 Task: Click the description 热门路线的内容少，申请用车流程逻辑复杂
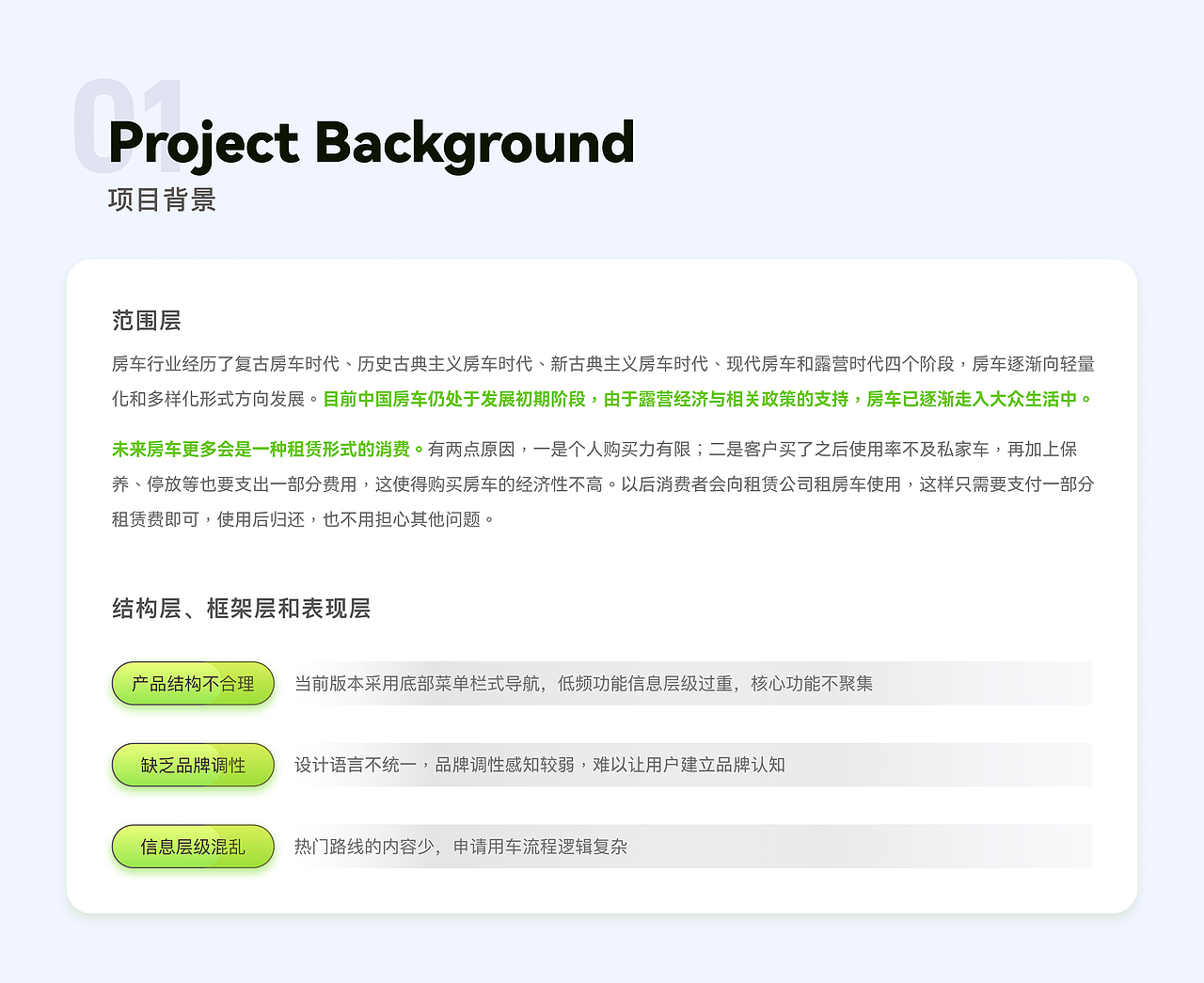tap(461, 848)
